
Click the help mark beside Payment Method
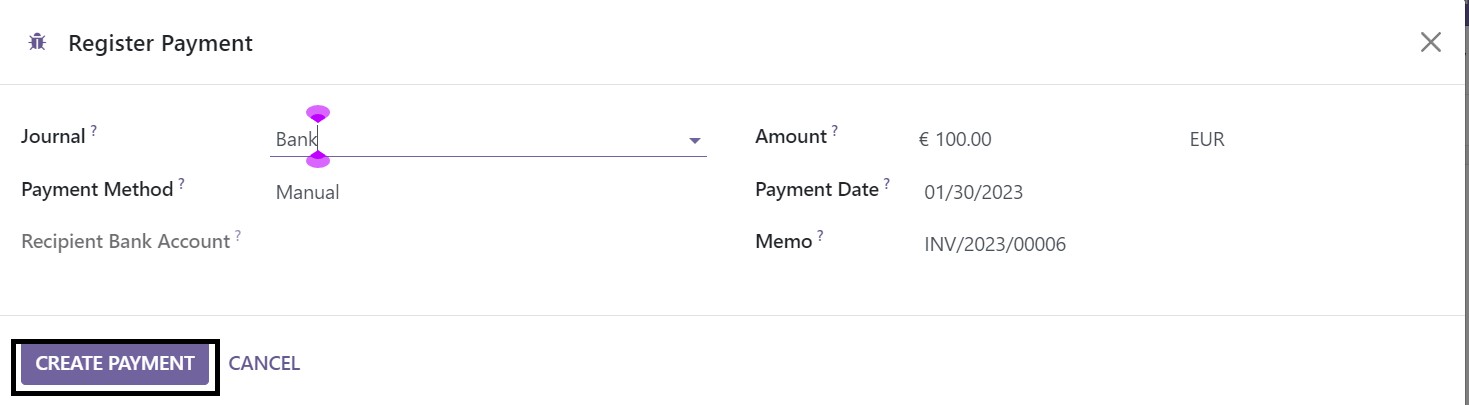point(182,183)
